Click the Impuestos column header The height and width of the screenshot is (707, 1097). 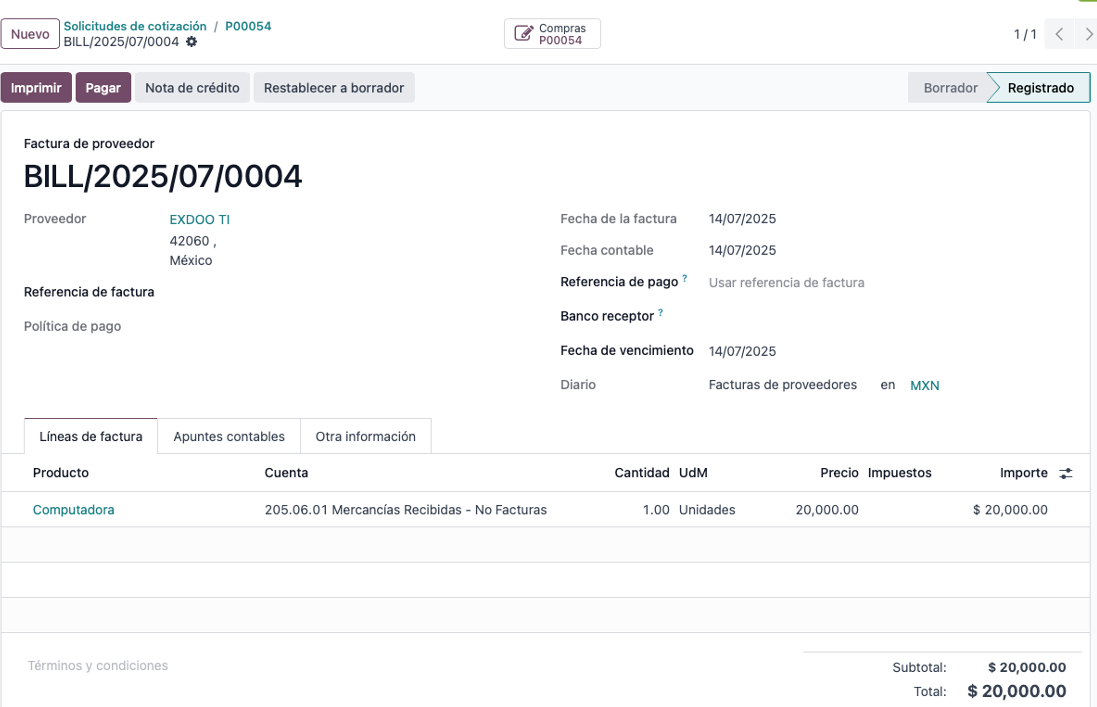(900, 473)
